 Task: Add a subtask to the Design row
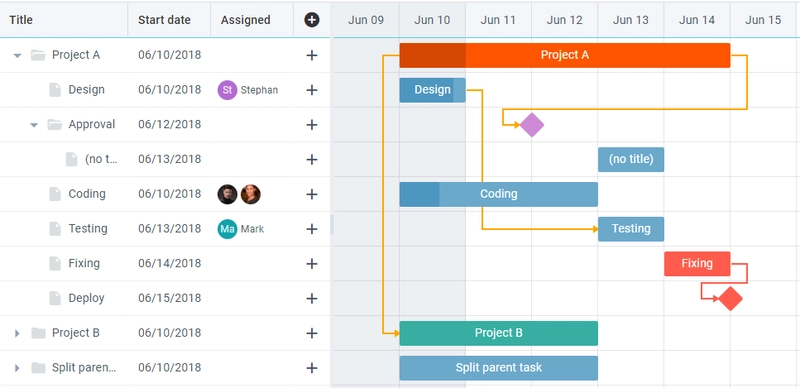coord(312,90)
